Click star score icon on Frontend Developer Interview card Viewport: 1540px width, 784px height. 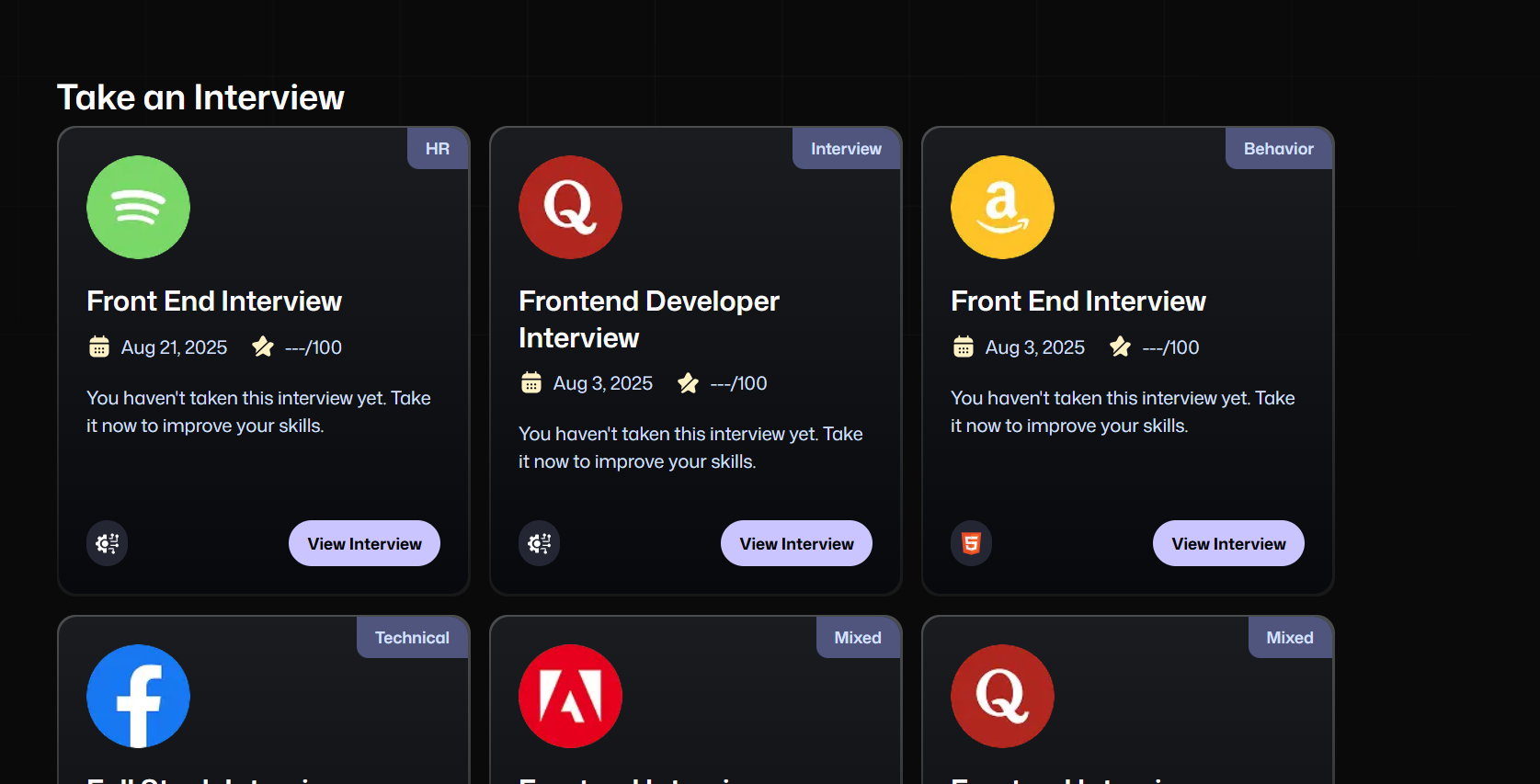[688, 382]
